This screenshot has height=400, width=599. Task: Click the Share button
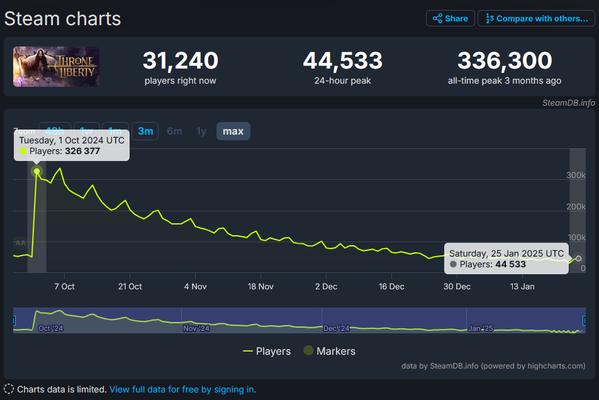tap(450, 18)
